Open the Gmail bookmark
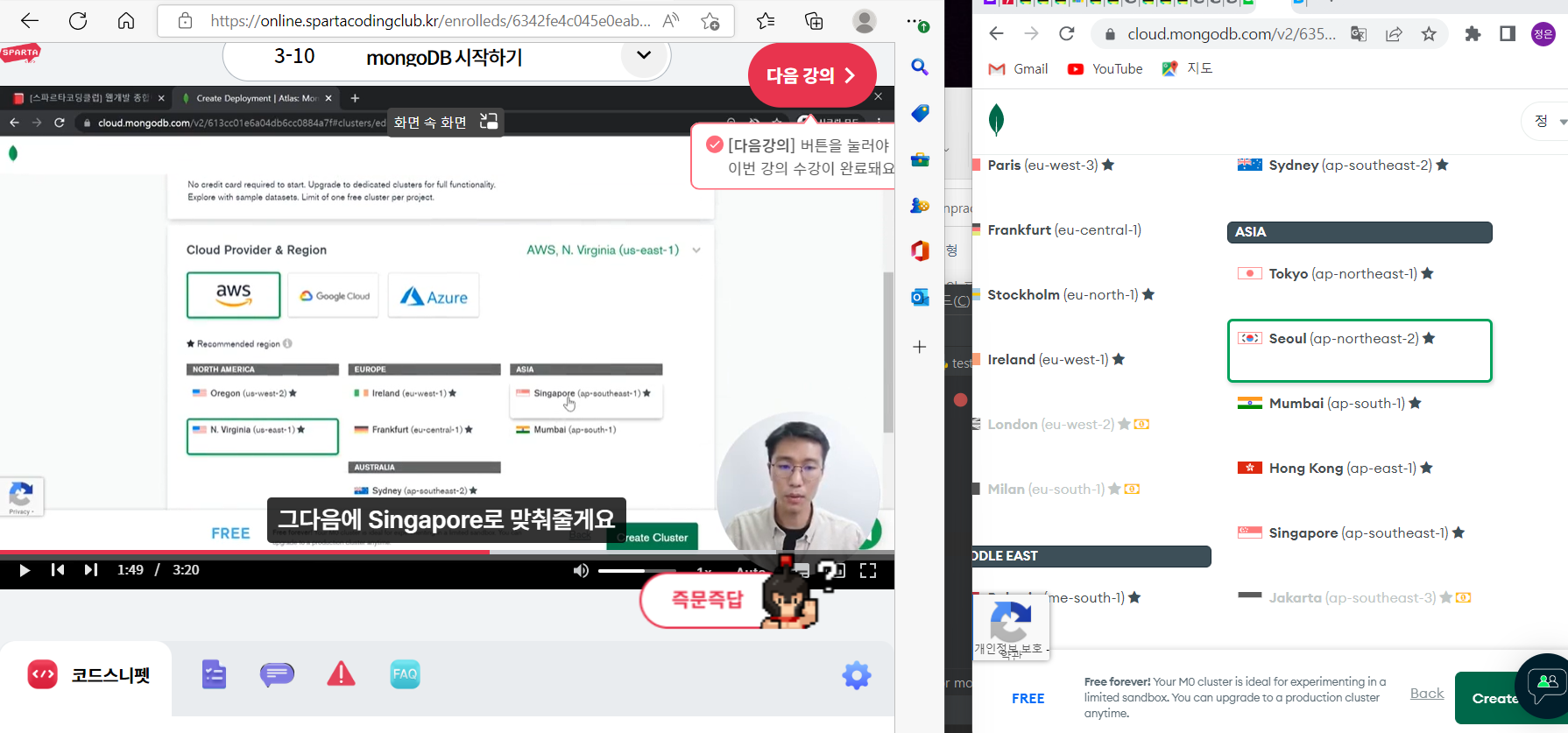Image resolution: width=1568 pixels, height=733 pixels. point(1018,69)
